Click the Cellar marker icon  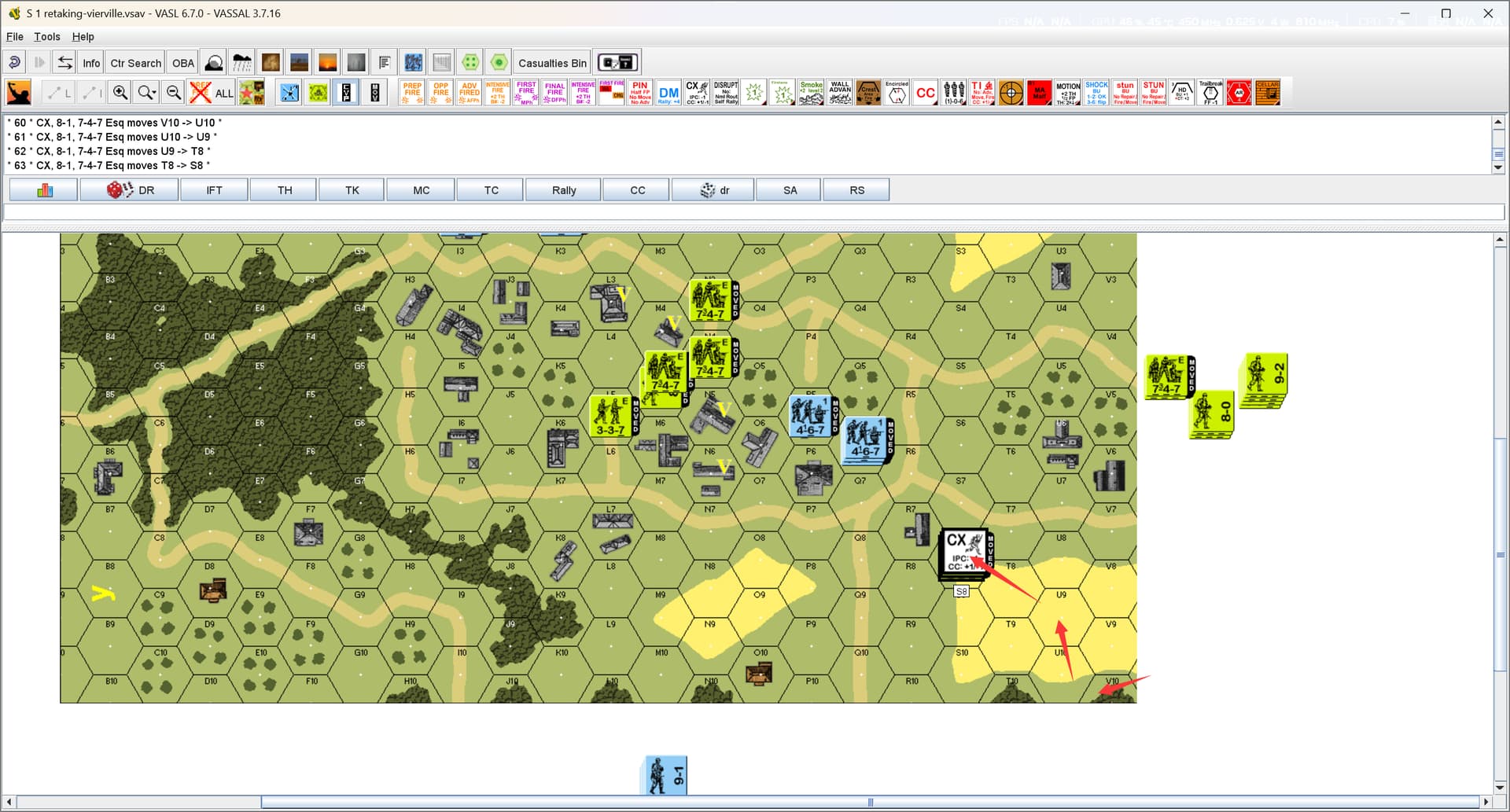[1267, 93]
